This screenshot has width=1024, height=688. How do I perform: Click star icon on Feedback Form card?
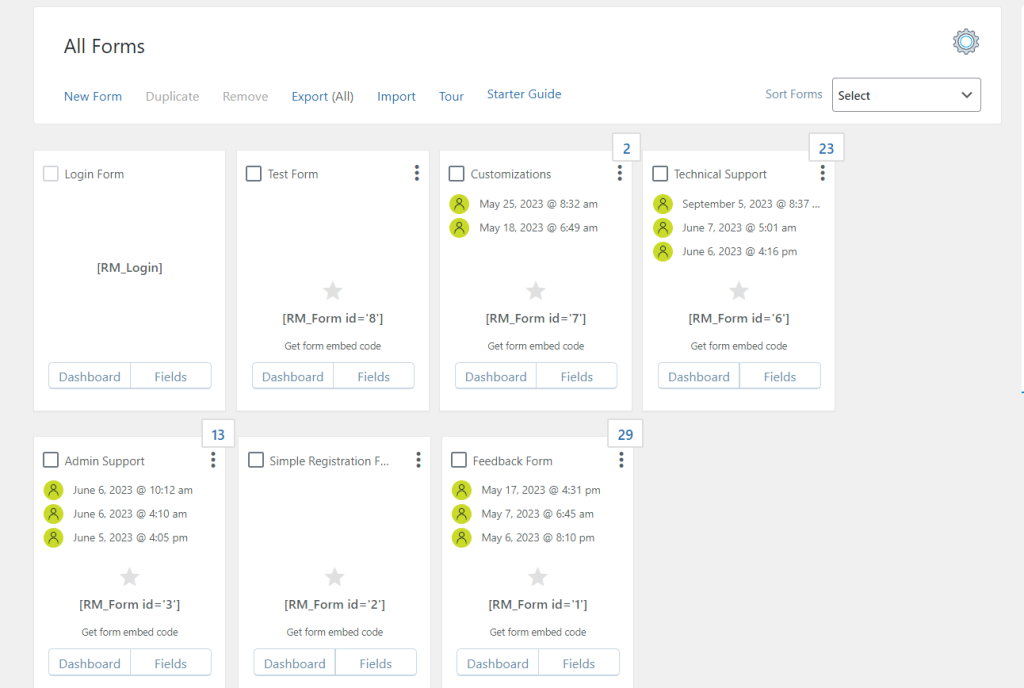click(x=538, y=577)
